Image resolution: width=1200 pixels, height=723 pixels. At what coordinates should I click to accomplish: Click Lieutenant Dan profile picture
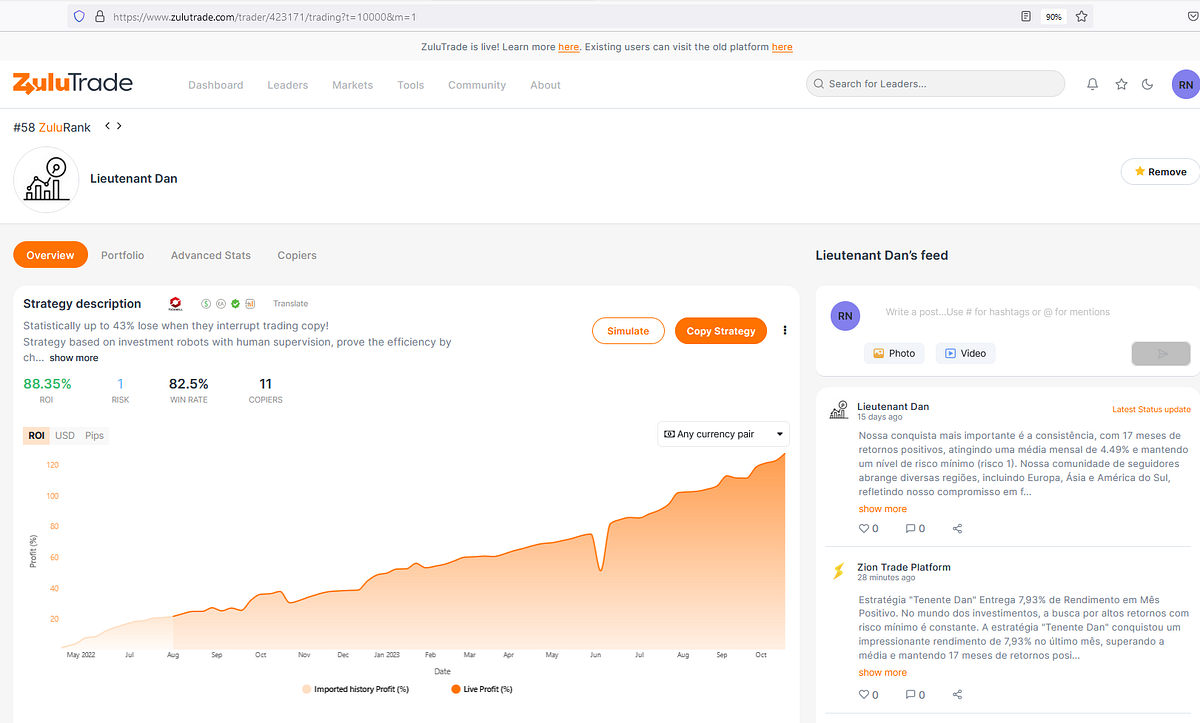point(46,180)
